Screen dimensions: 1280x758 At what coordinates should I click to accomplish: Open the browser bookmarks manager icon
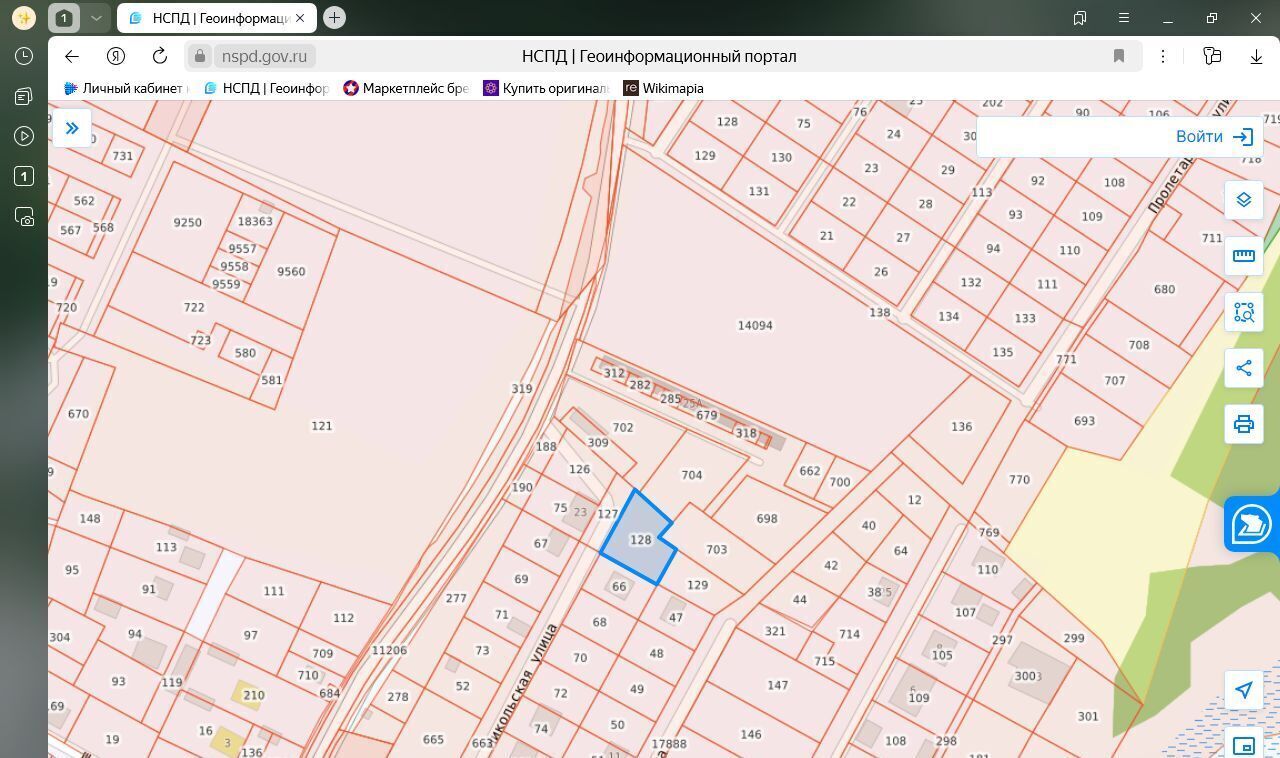(x=1080, y=18)
